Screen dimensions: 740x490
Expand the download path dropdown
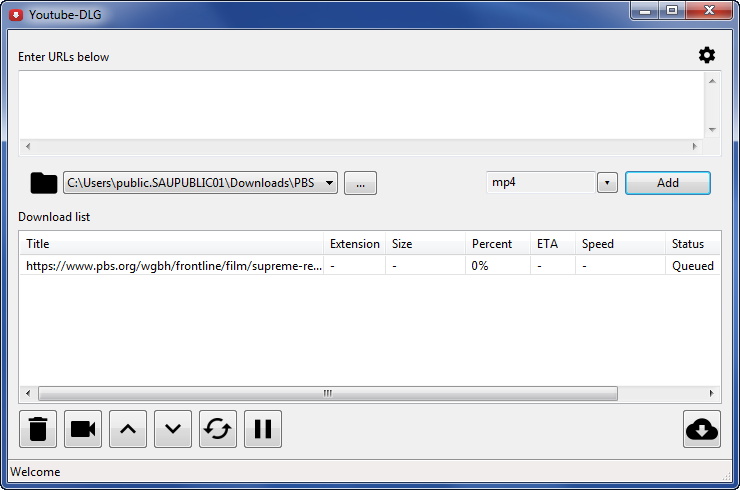pos(329,183)
